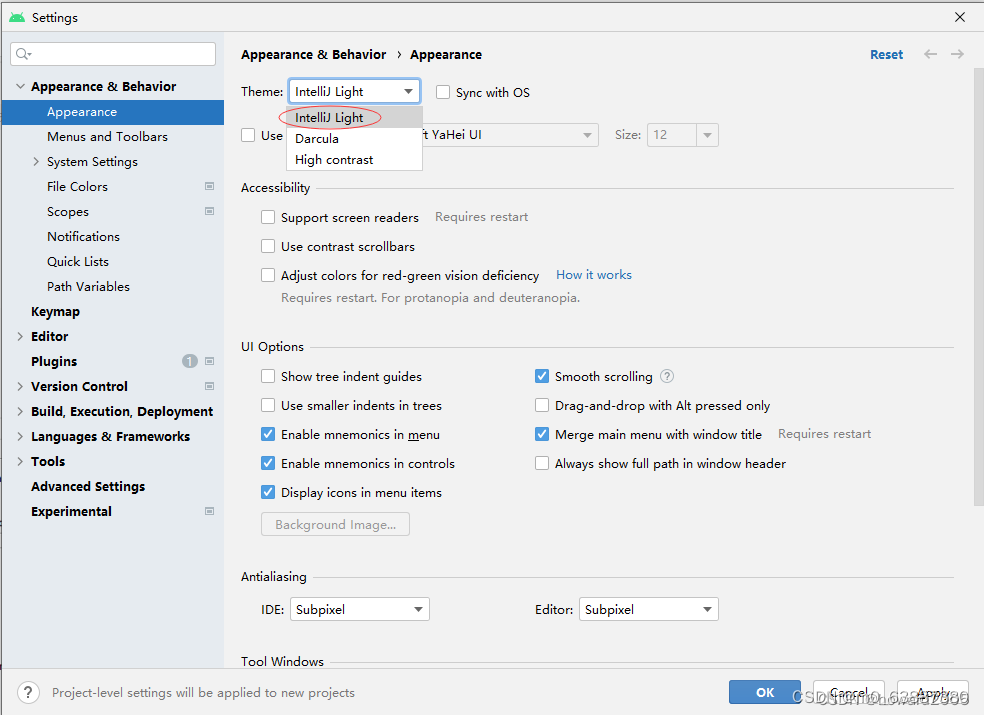Enable Show tree indent guides
The width and height of the screenshot is (984, 715).
coord(268,376)
